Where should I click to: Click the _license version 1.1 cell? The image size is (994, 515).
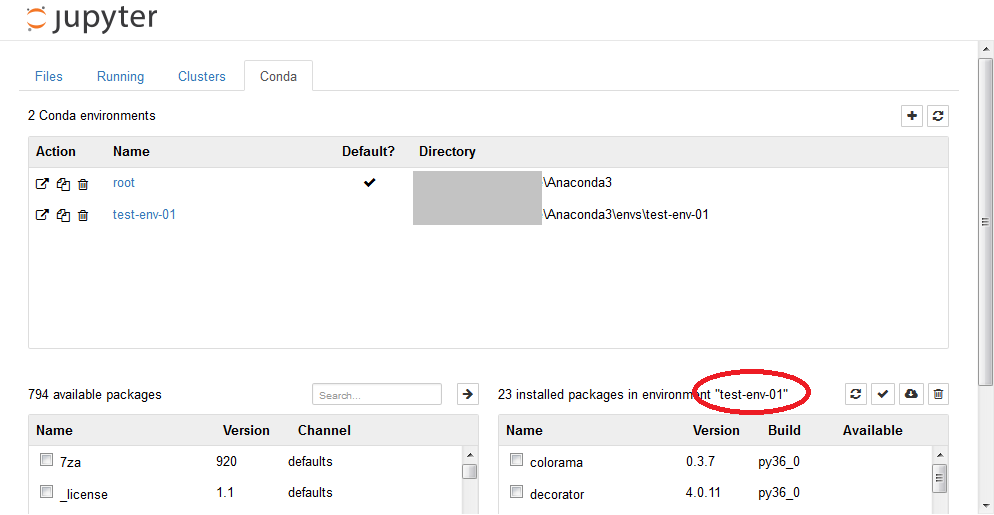[x=223, y=492]
